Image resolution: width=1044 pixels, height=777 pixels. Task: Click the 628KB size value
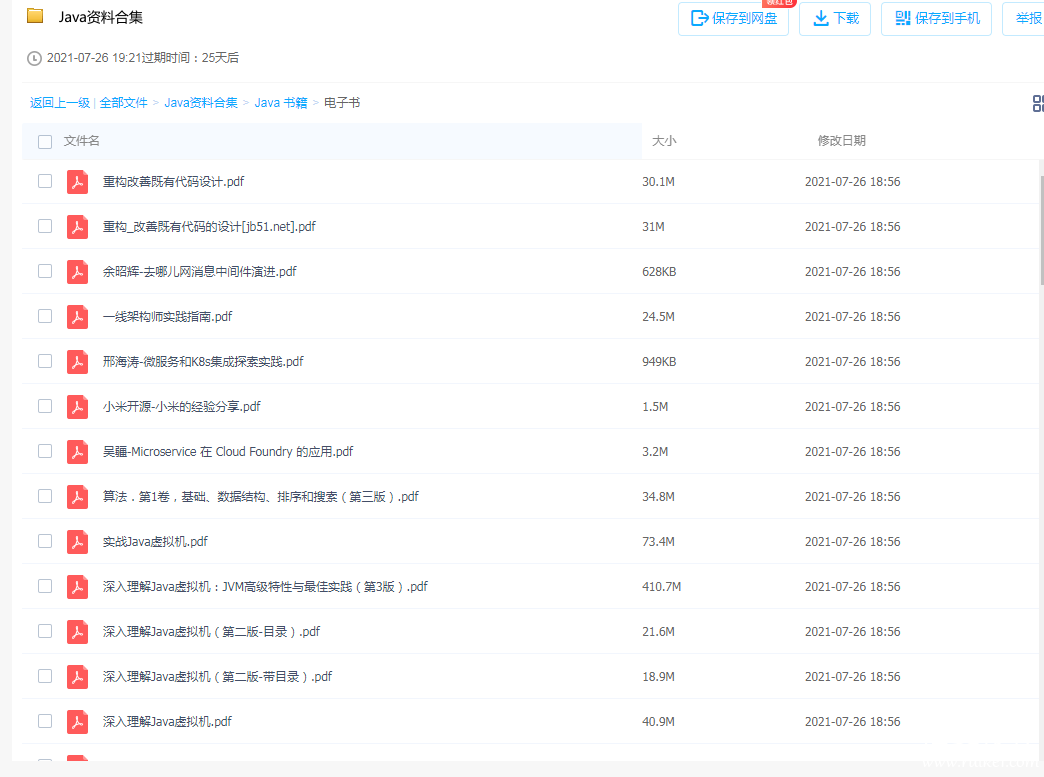coord(659,272)
